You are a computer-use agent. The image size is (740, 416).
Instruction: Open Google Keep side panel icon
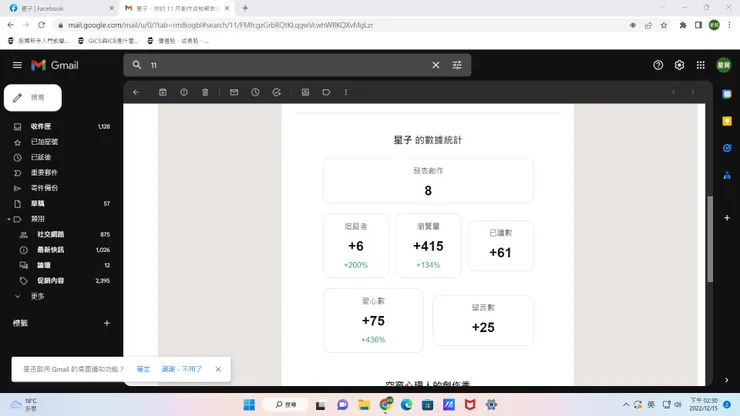[x=727, y=121]
